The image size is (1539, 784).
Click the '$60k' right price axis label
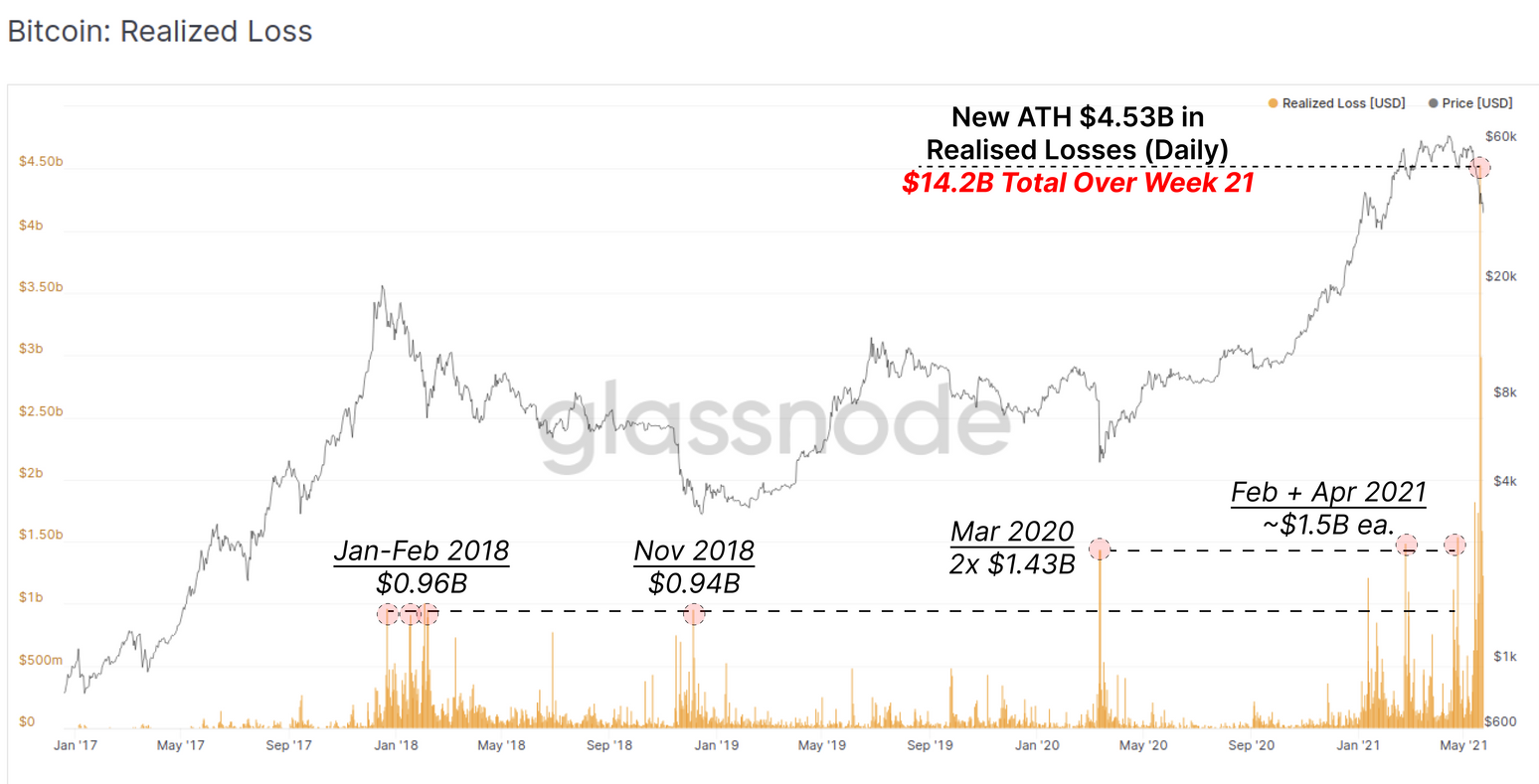pos(1500,136)
